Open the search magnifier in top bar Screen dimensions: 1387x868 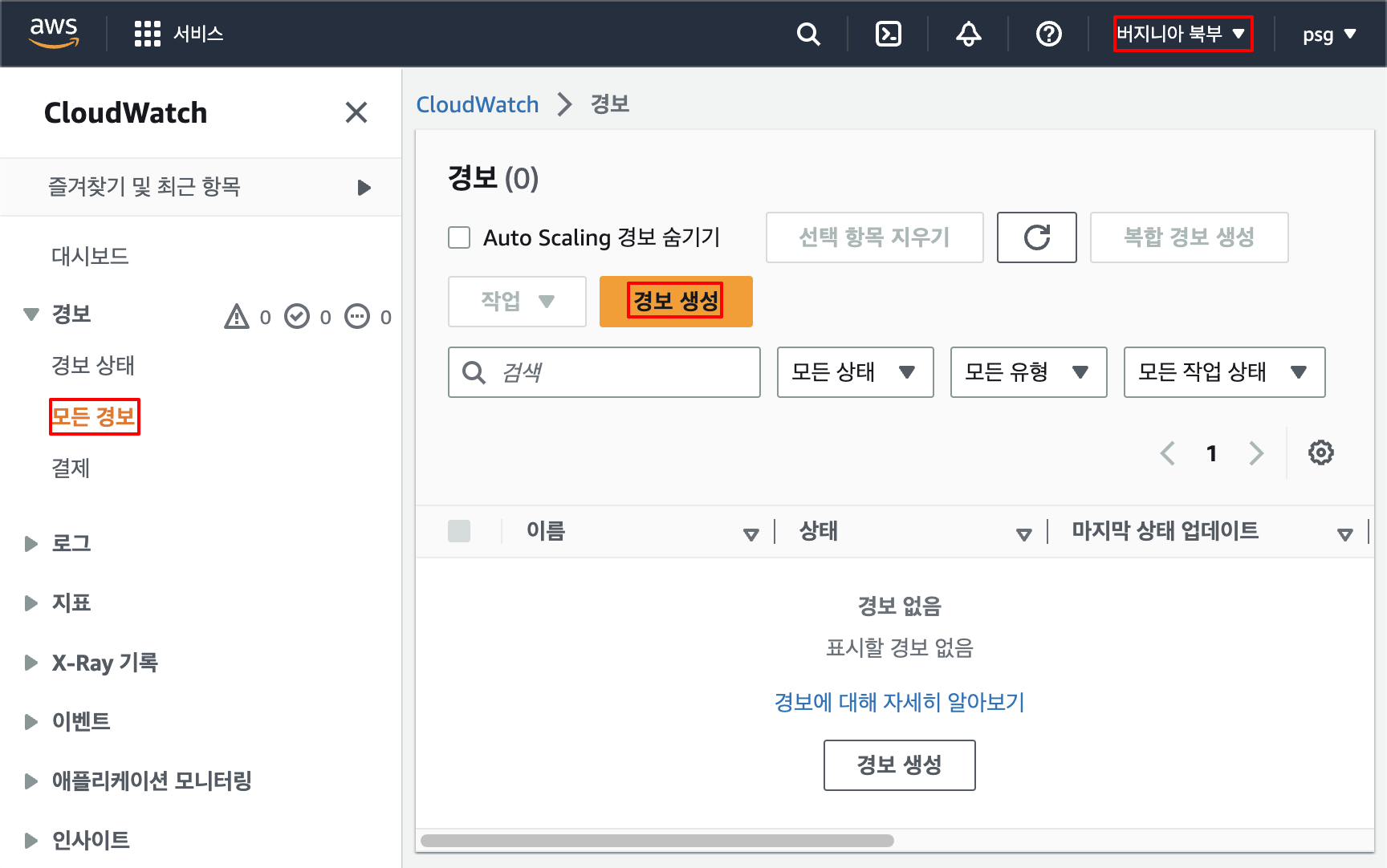808,34
